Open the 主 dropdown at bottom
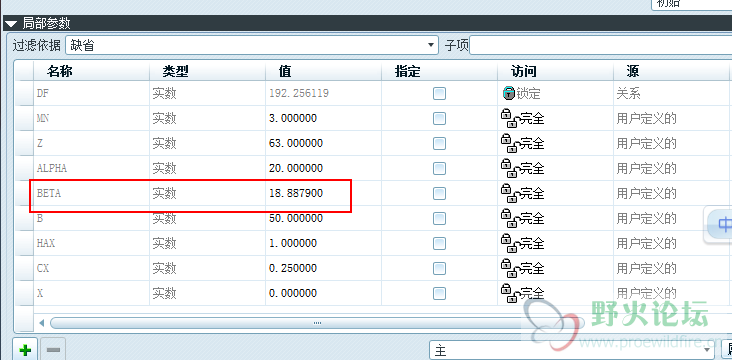 [x=572, y=350]
